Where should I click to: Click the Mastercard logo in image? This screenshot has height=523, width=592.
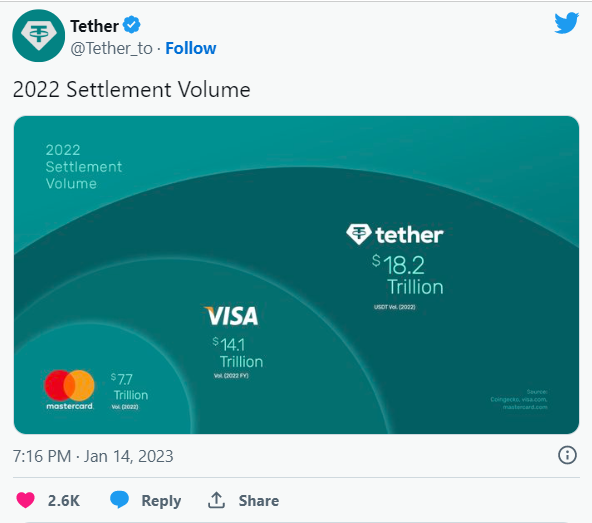(69, 390)
